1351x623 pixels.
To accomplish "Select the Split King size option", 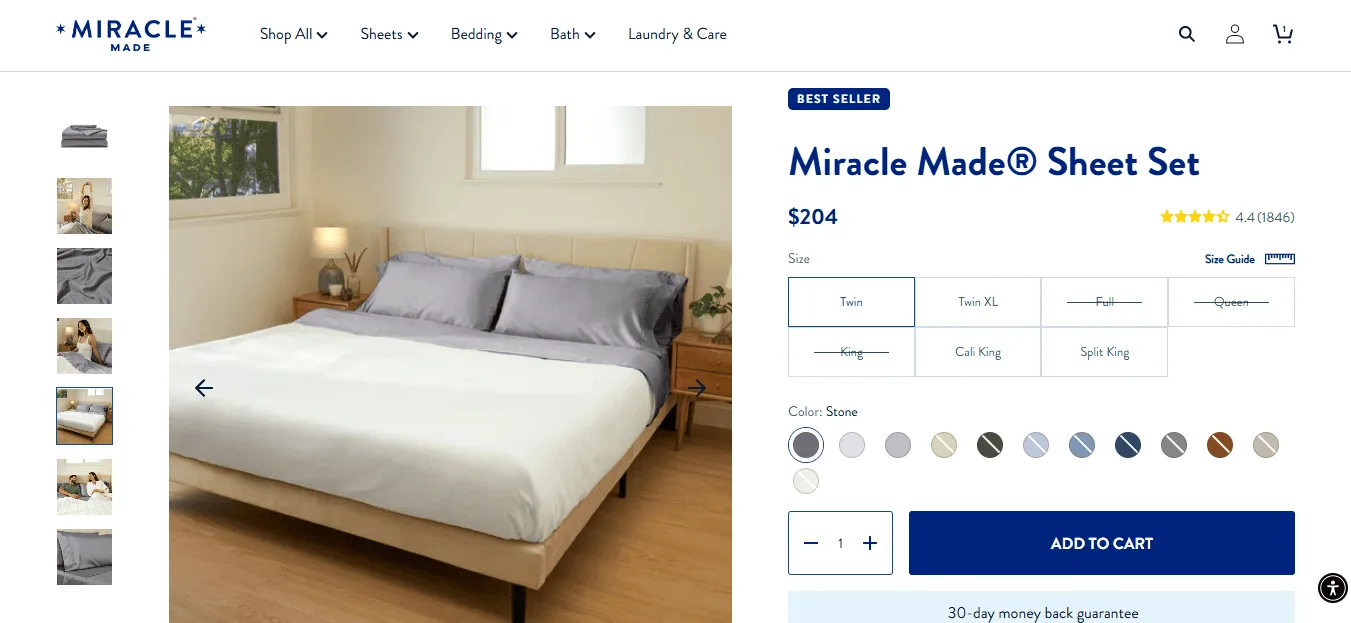I will pyautogui.click(x=1104, y=352).
